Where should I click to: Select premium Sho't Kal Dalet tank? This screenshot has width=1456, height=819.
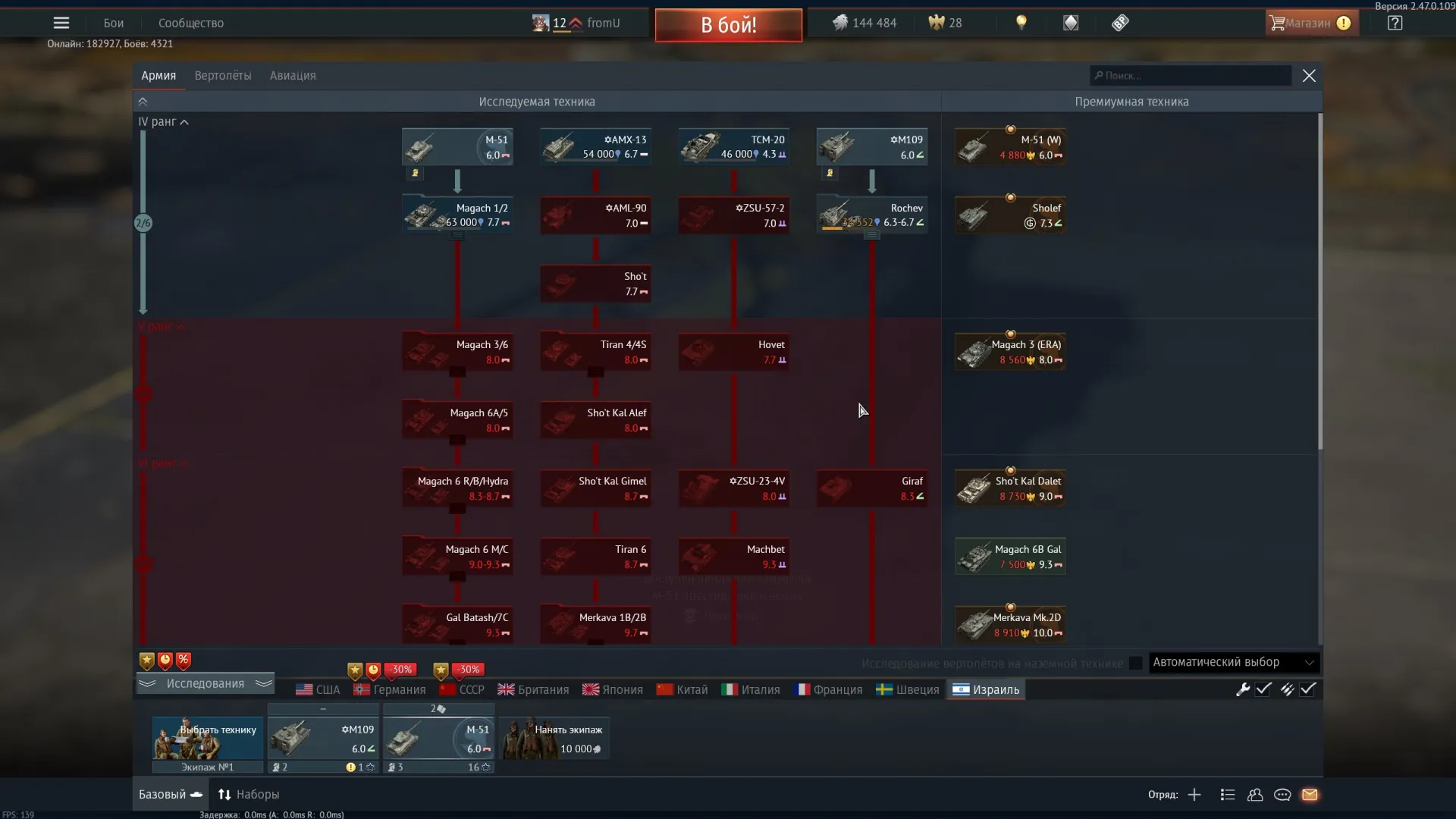point(1010,488)
